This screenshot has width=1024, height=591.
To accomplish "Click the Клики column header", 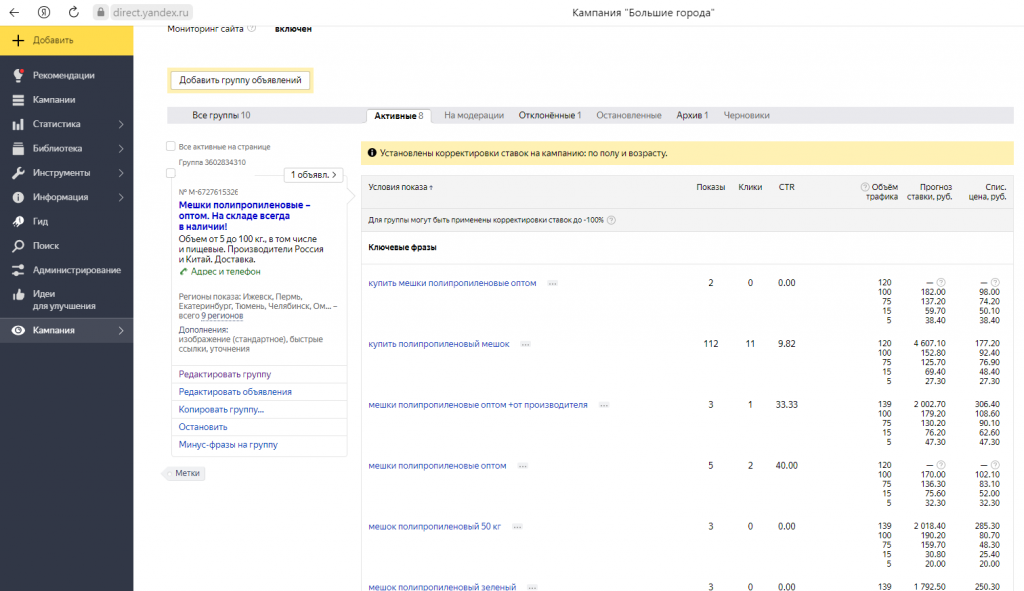I will (x=750, y=187).
